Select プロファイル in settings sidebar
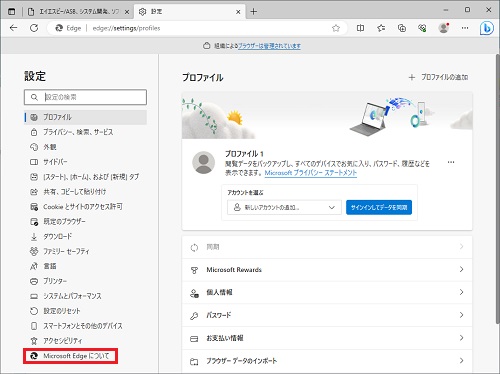 click(x=86, y=117)
